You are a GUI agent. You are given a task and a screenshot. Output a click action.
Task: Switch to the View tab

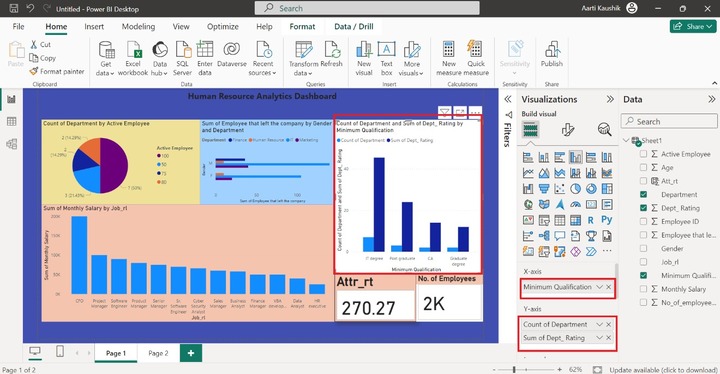(x=181, y=27)
